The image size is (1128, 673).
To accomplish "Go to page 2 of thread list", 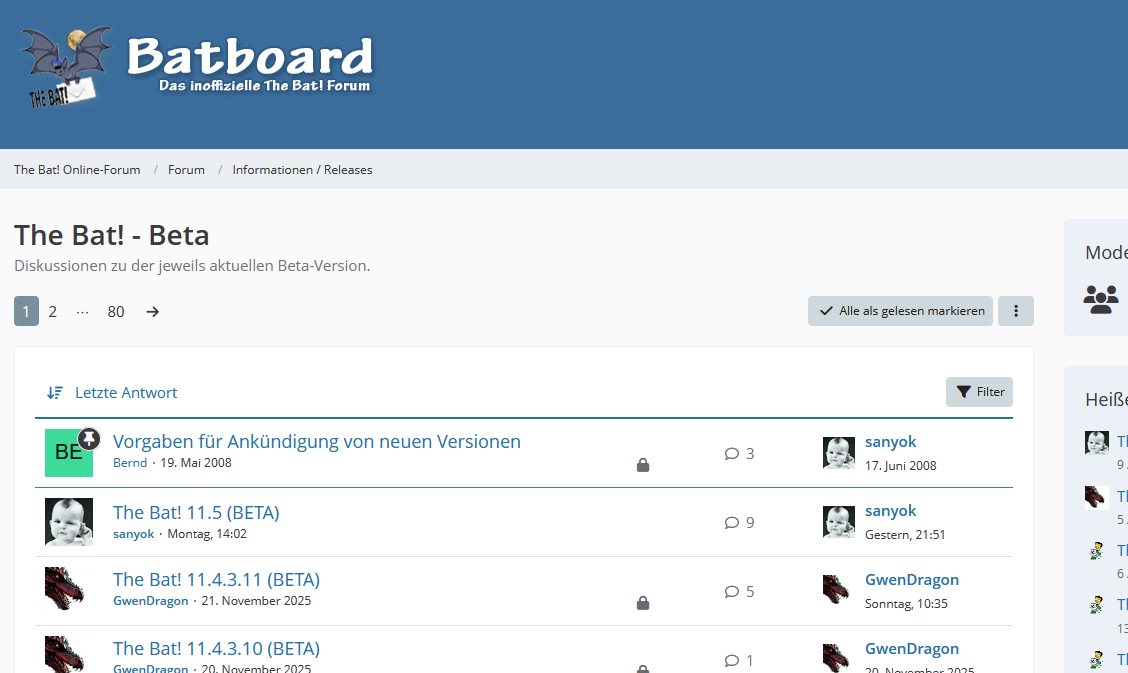I will tap(53, 312).
